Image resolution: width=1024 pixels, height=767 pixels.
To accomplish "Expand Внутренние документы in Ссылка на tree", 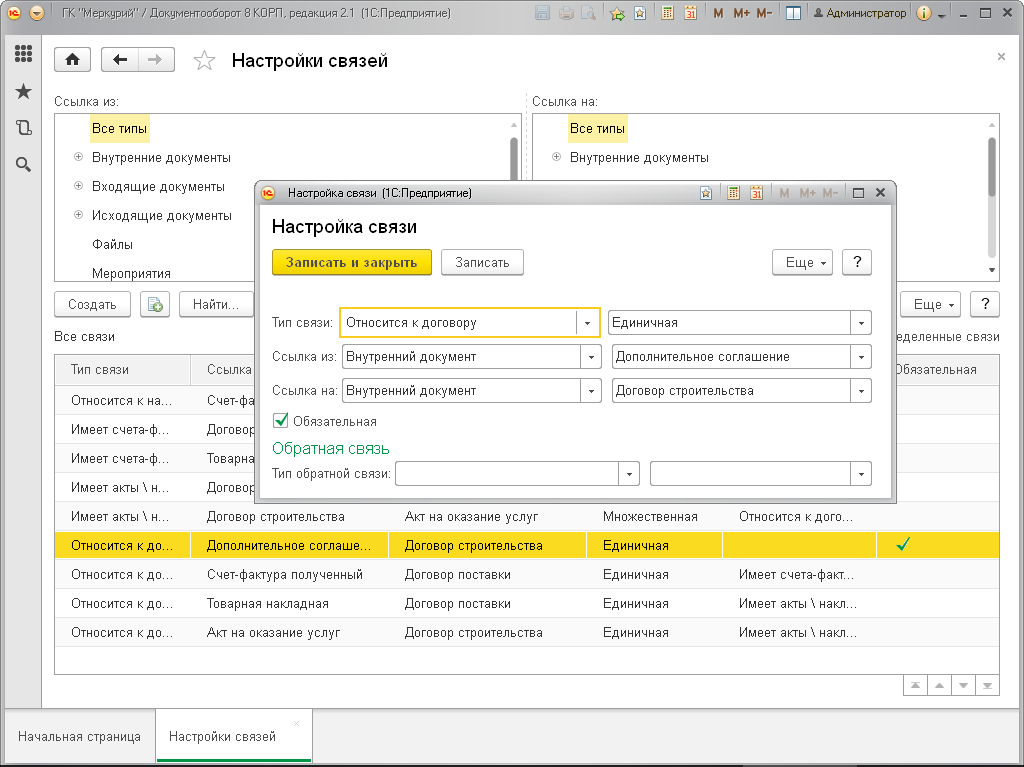I will click(x=556, y=157).
